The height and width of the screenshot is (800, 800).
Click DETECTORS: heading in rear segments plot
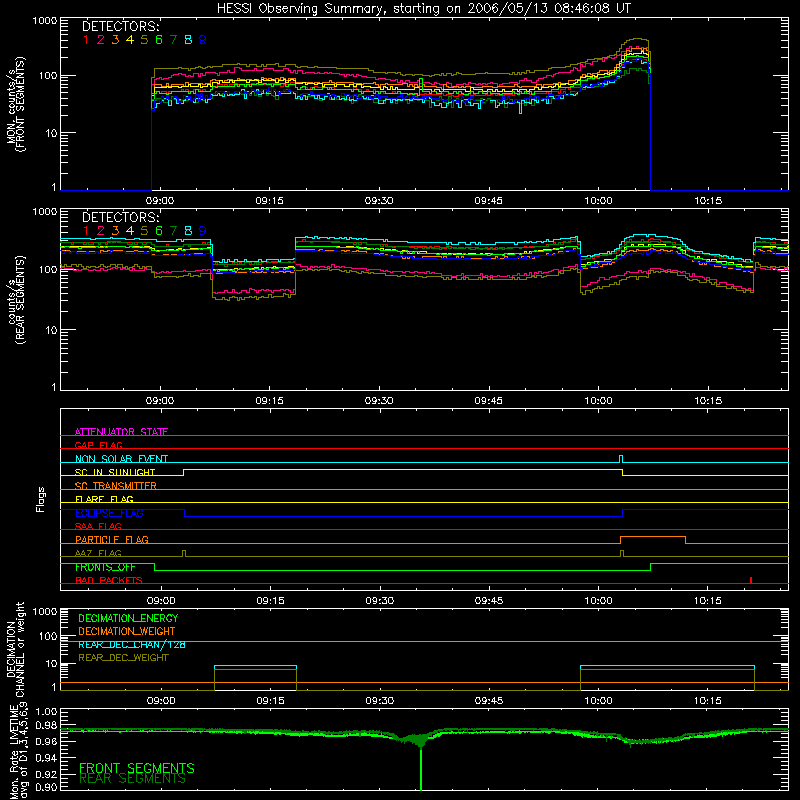[x=121, y=217]
